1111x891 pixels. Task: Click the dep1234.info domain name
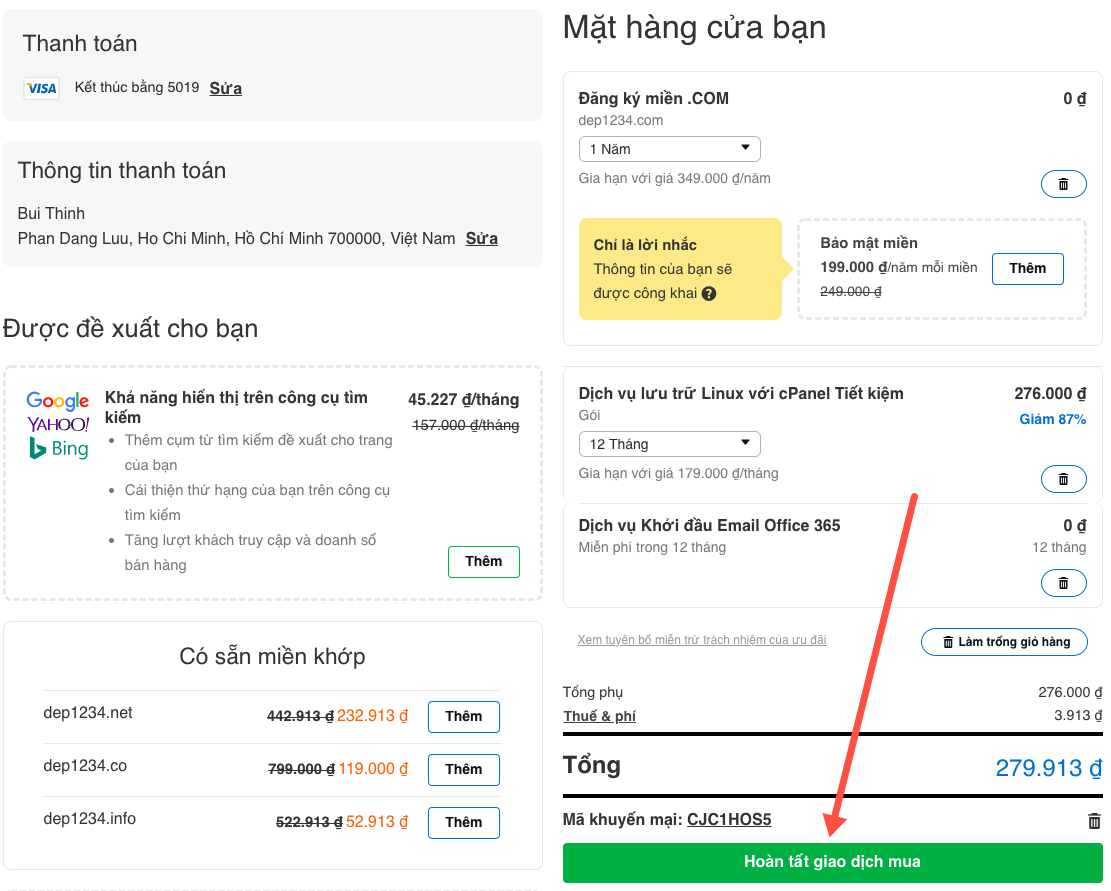[89, 819]
